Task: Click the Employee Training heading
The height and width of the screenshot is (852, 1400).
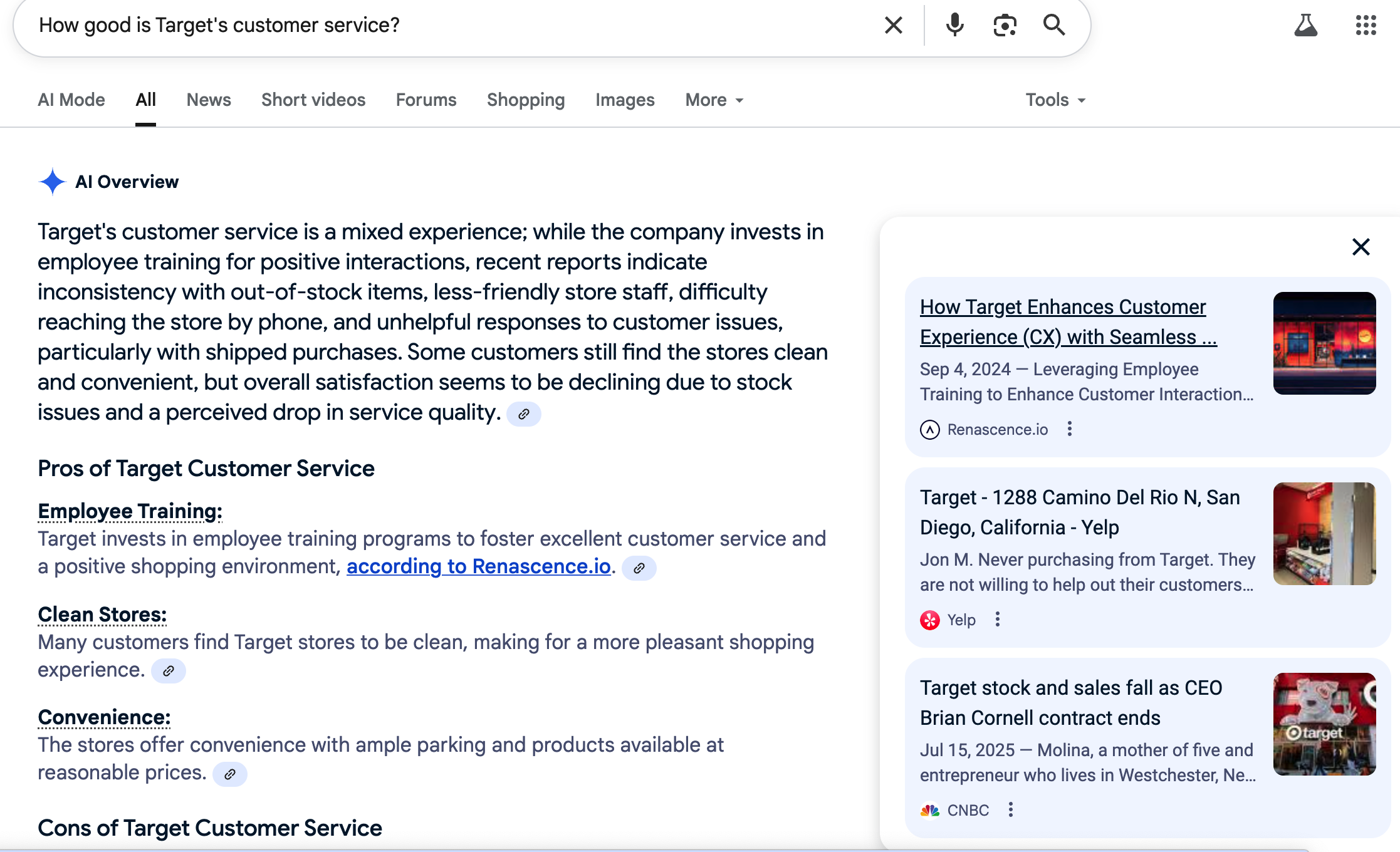Action: (x=130, y=511)
